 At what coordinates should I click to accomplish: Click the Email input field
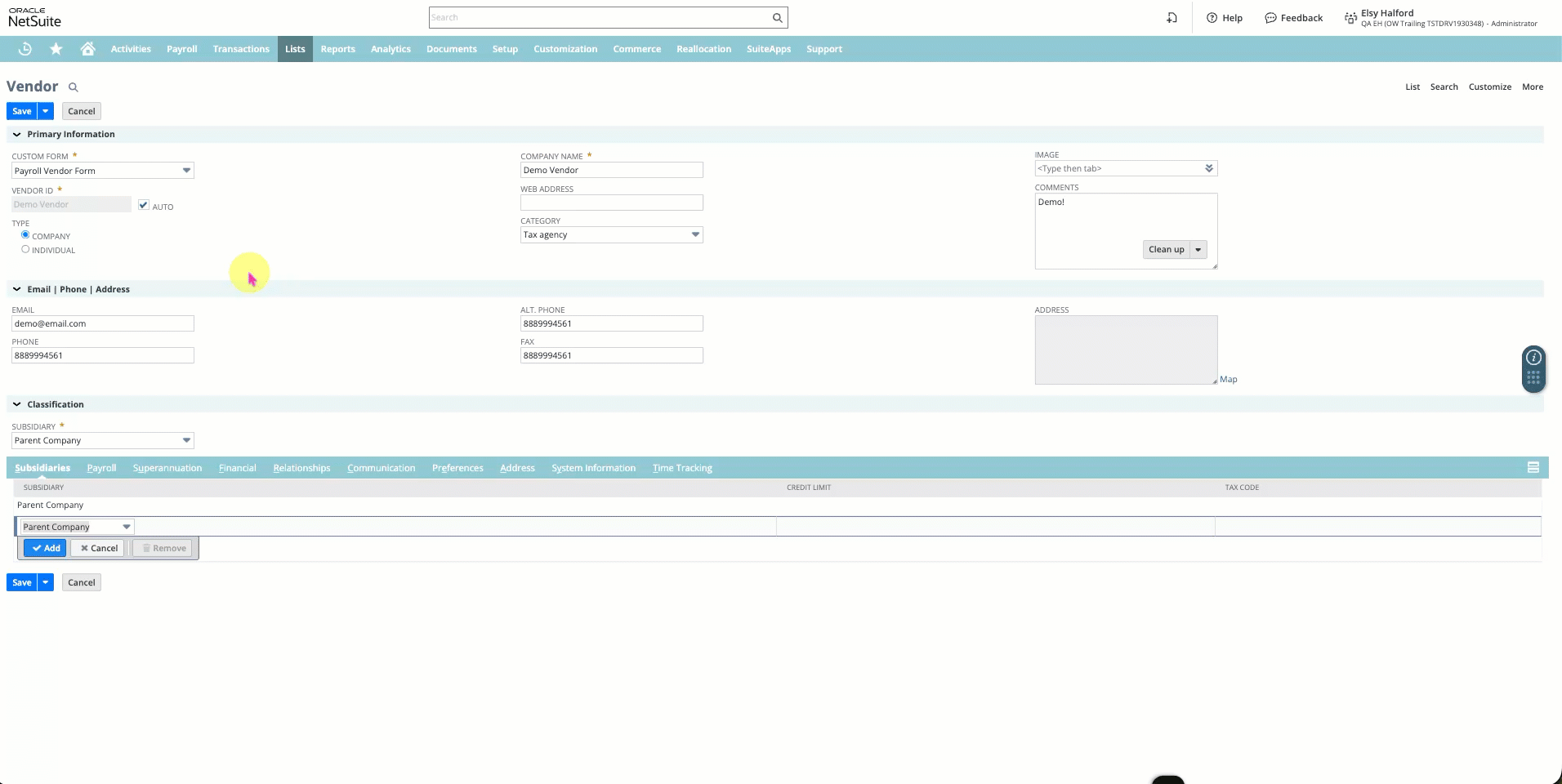coord(103,323)
